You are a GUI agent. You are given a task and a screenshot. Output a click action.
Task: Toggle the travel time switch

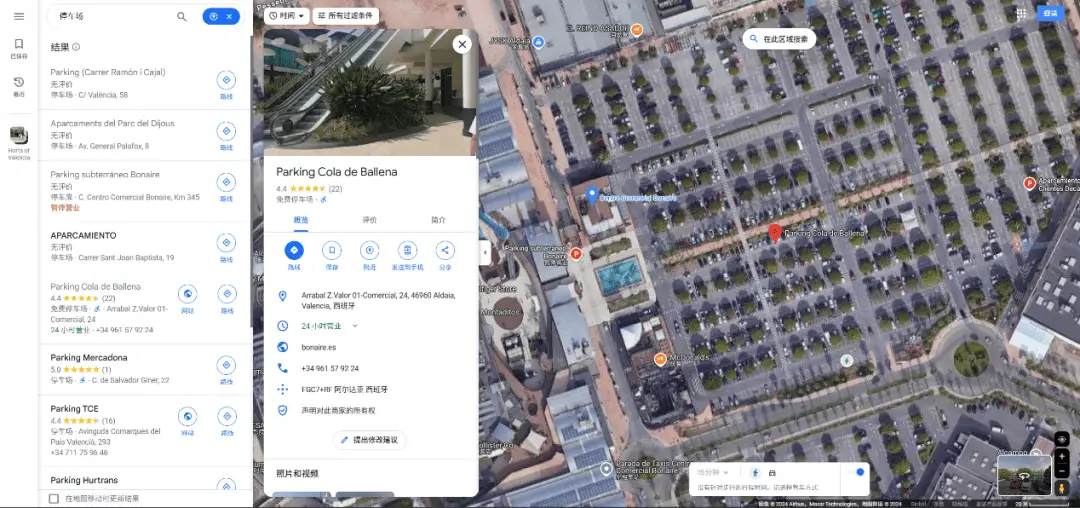pos(856,472)
